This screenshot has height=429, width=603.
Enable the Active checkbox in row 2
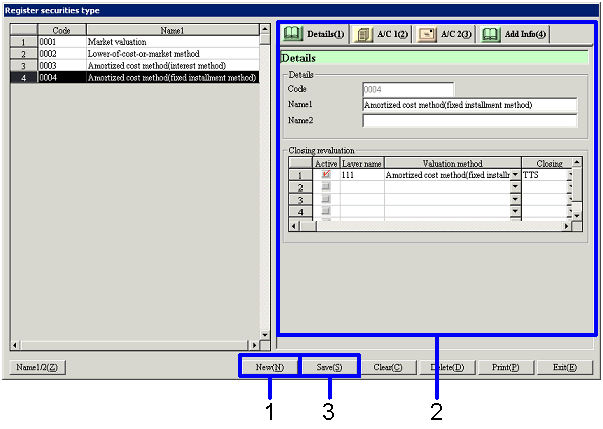tap(326, 187)
